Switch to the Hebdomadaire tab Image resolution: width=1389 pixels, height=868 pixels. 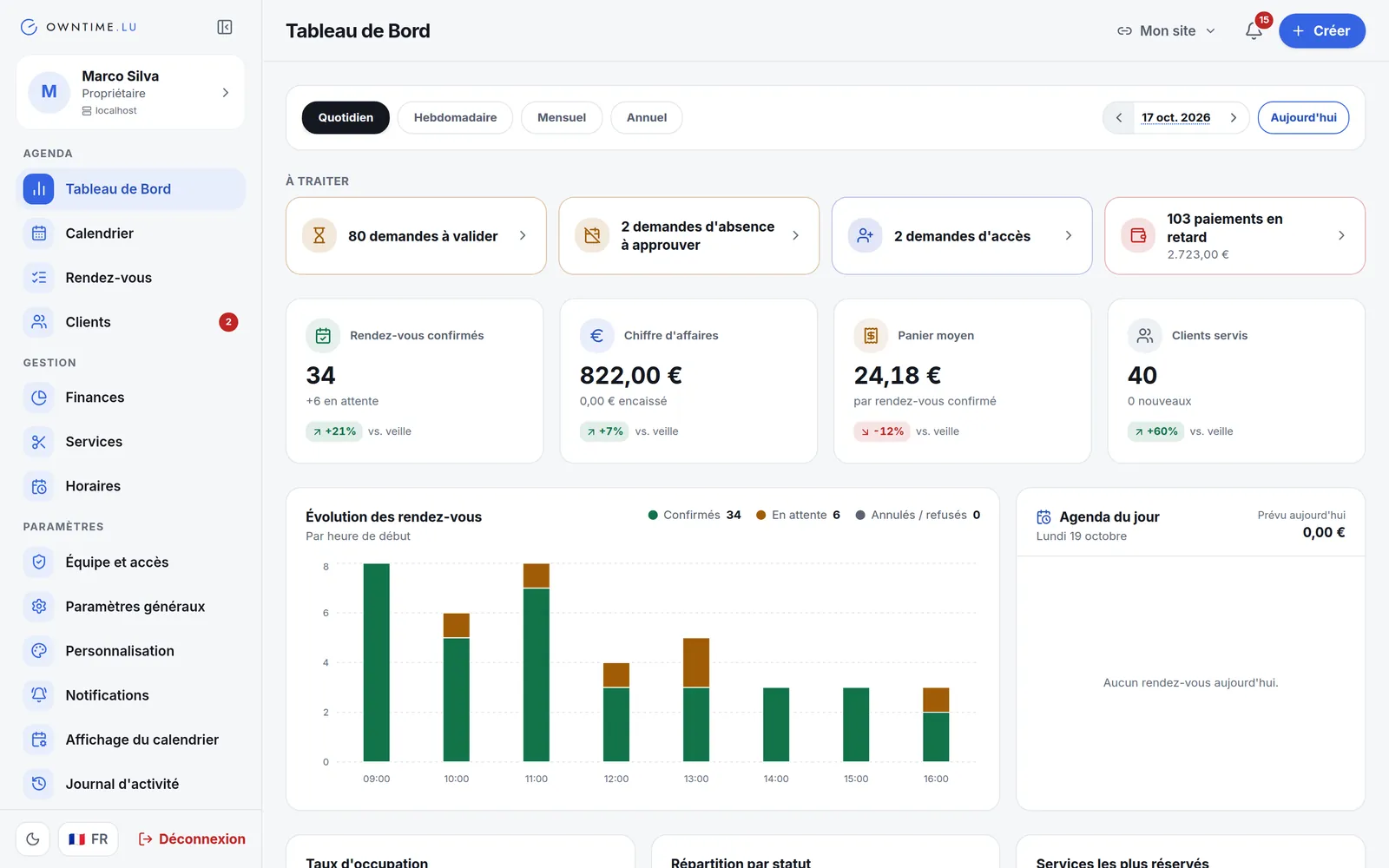(455, 118)
